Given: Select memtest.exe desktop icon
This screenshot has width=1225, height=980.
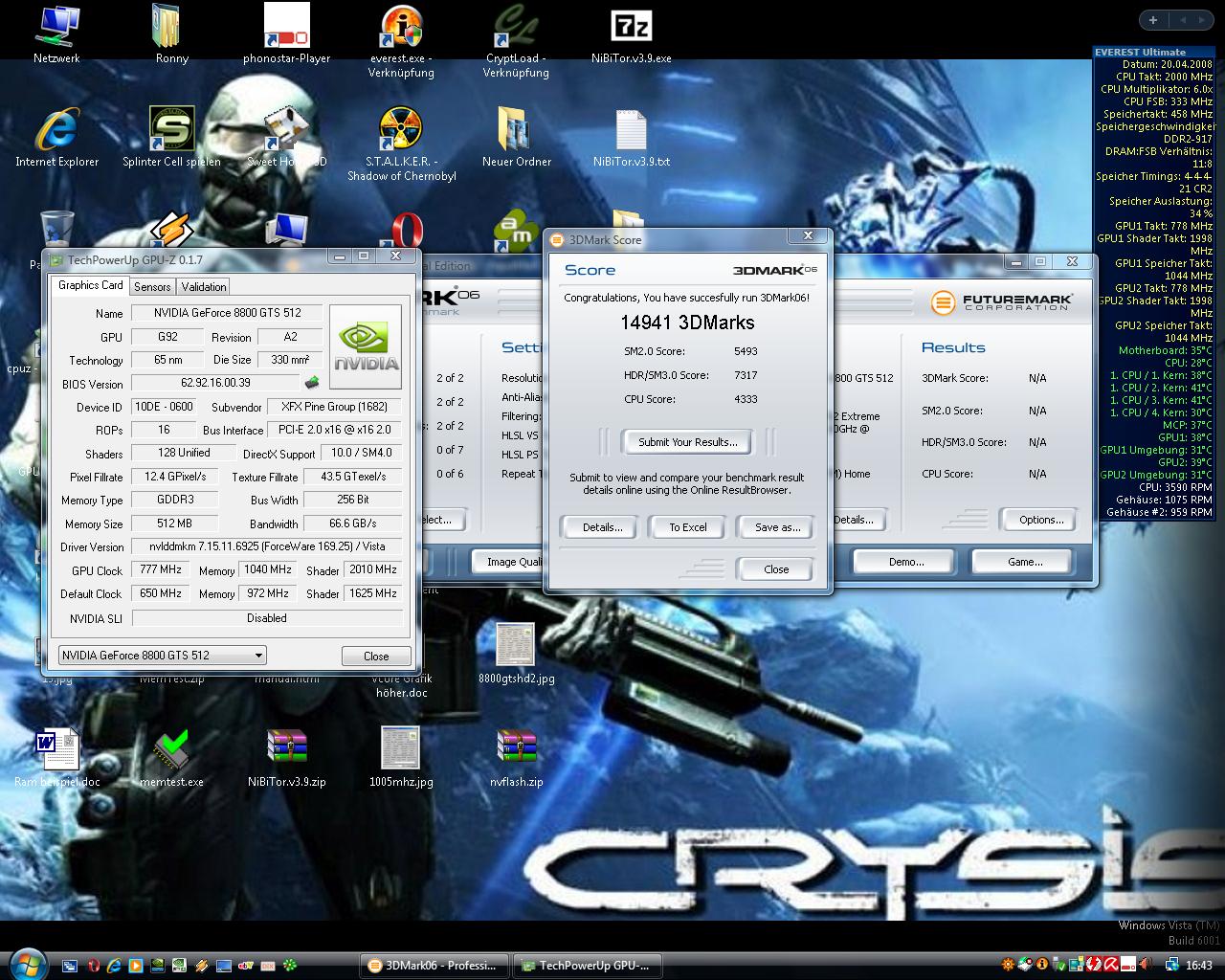Looking at the screenshot, I should point(171,757).
